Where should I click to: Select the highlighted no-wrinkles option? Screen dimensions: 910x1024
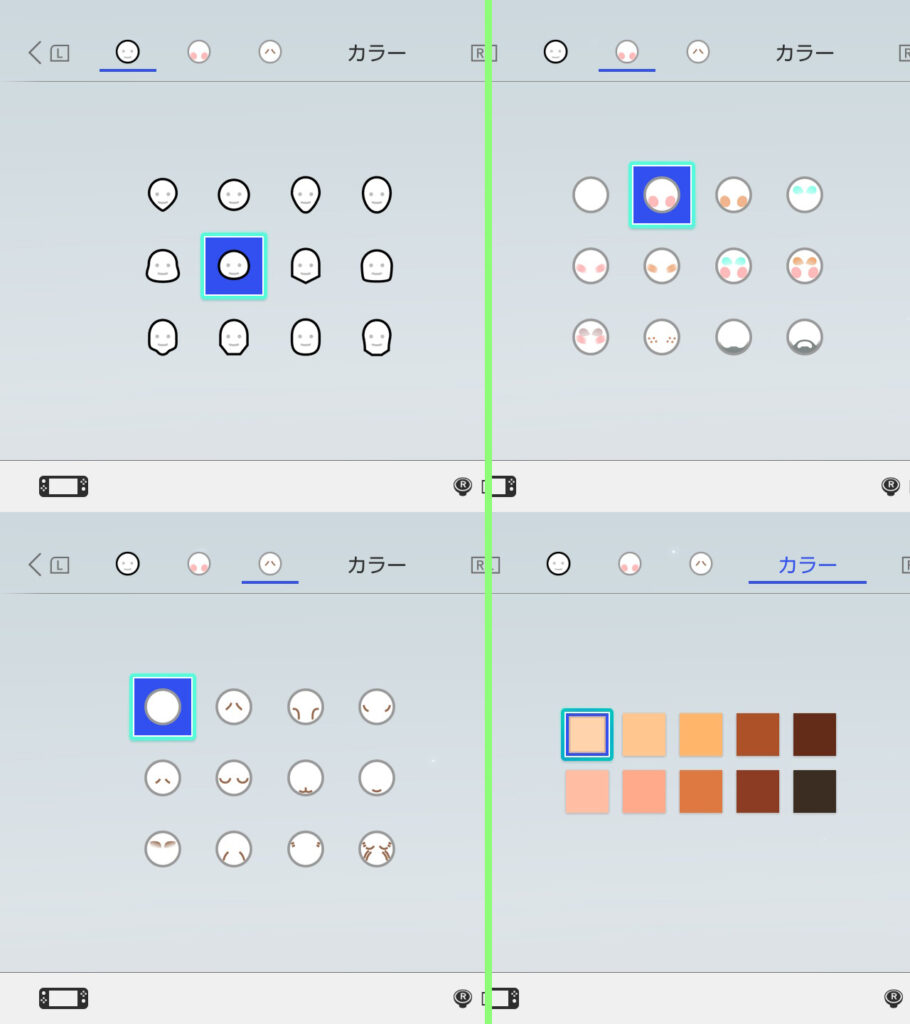tap(163, 707)
